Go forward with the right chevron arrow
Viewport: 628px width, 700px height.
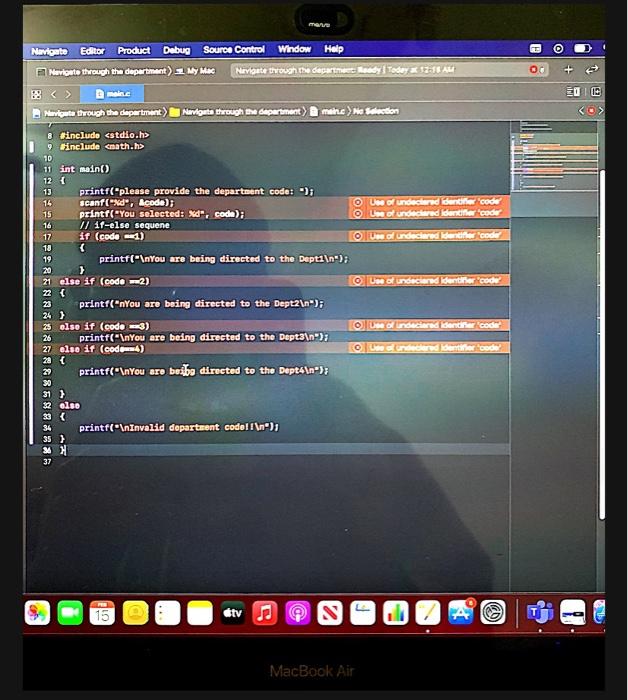(68, 94)
